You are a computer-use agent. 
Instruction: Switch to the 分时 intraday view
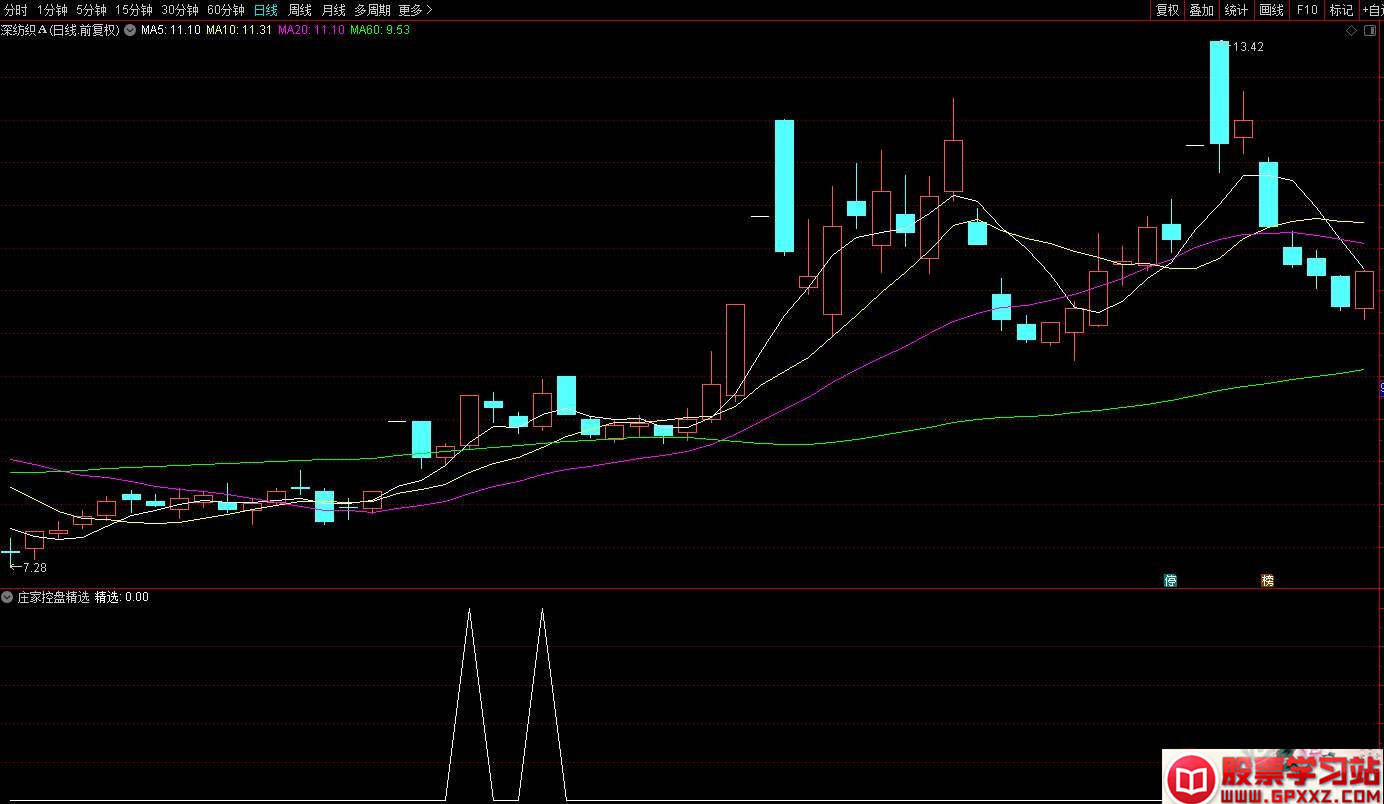16,10
